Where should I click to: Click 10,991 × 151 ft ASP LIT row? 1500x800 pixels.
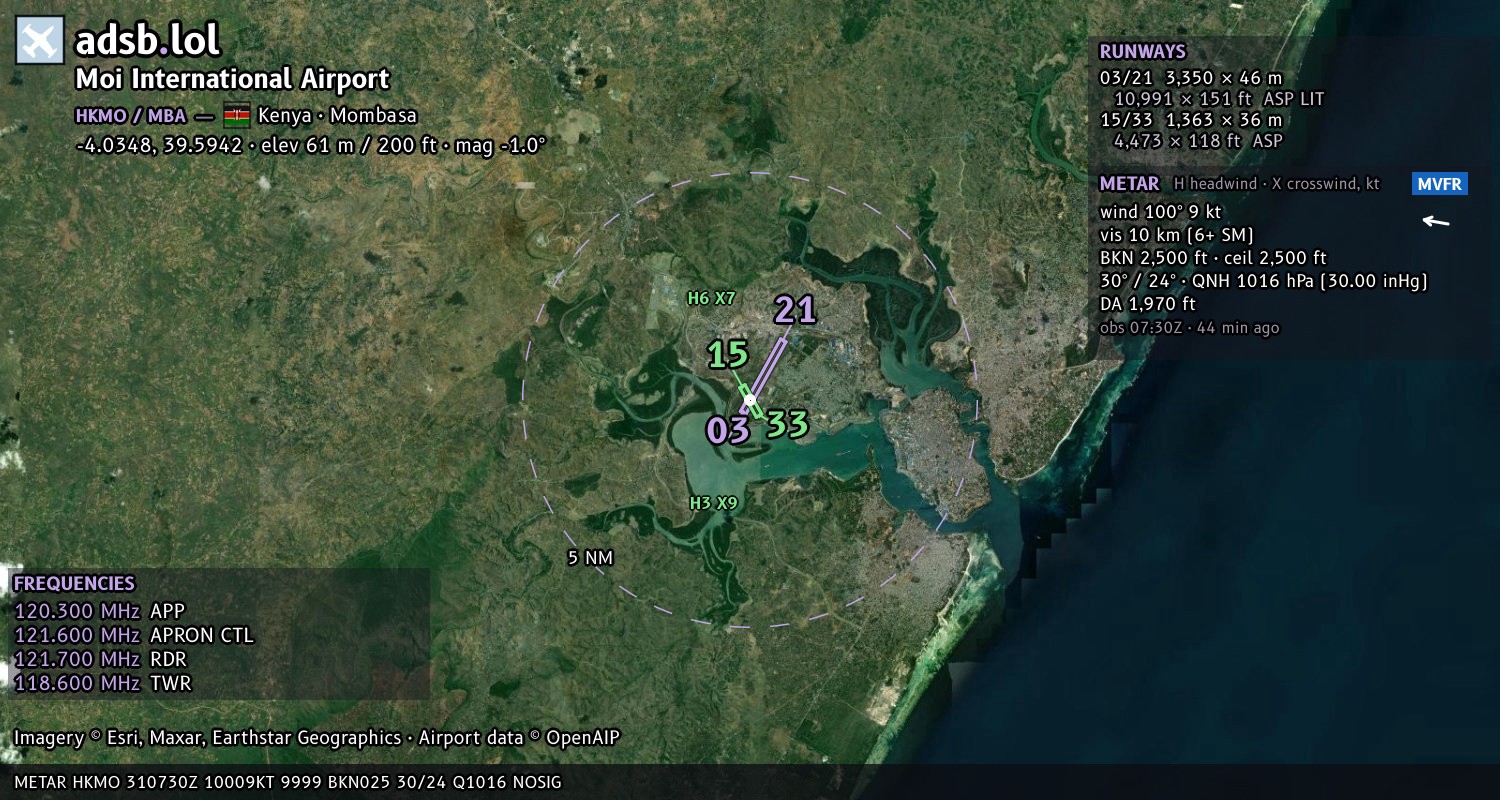coord(1218,99)
